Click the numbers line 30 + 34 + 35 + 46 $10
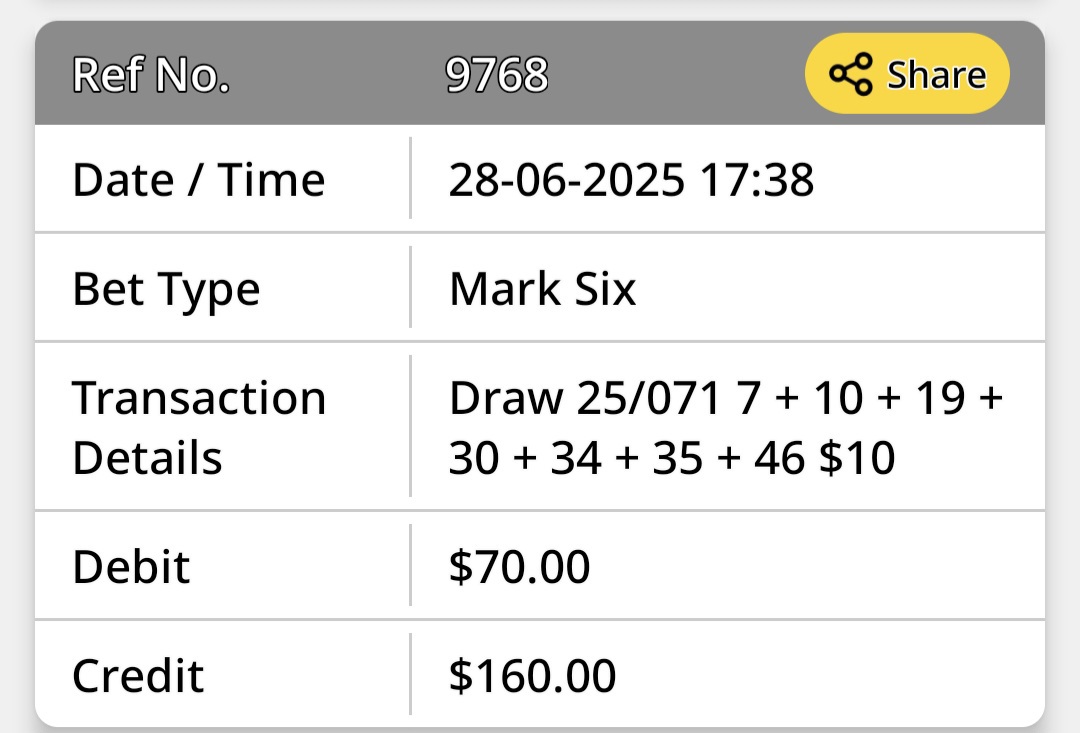The width and height of the screenshot is (1080, 733). [x=672, y=457]
